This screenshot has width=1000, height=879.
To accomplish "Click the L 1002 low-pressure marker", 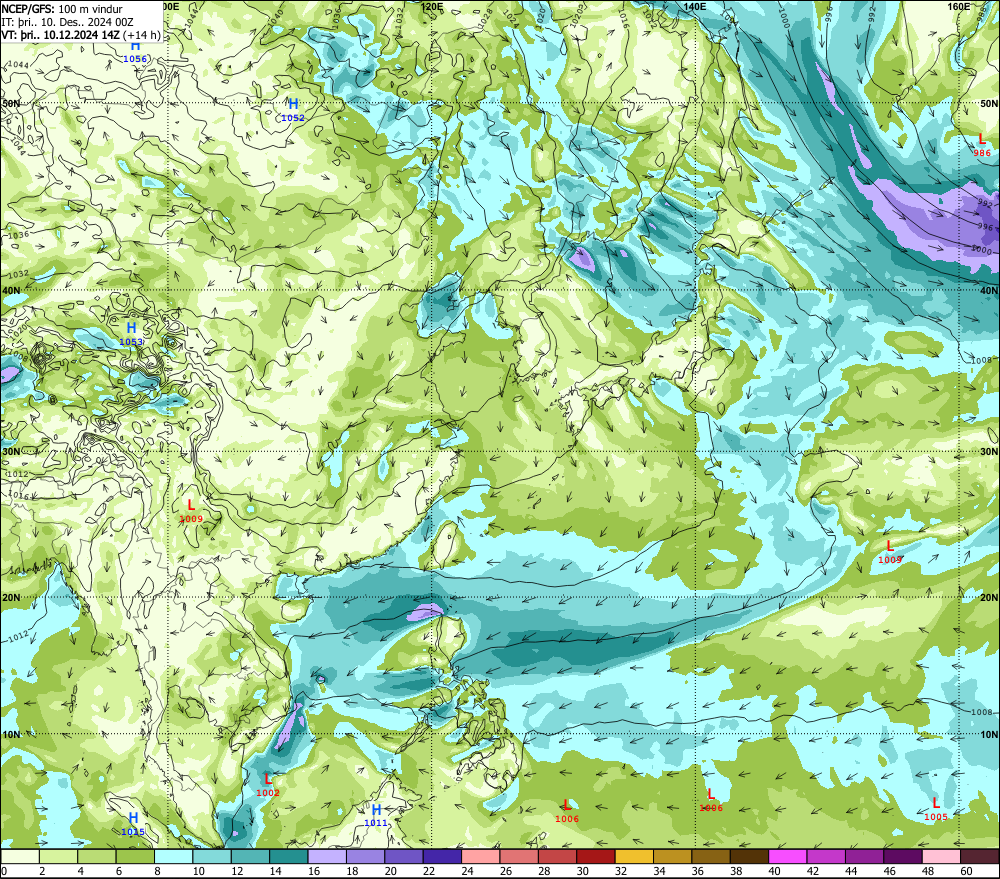I will coord(268,785).
